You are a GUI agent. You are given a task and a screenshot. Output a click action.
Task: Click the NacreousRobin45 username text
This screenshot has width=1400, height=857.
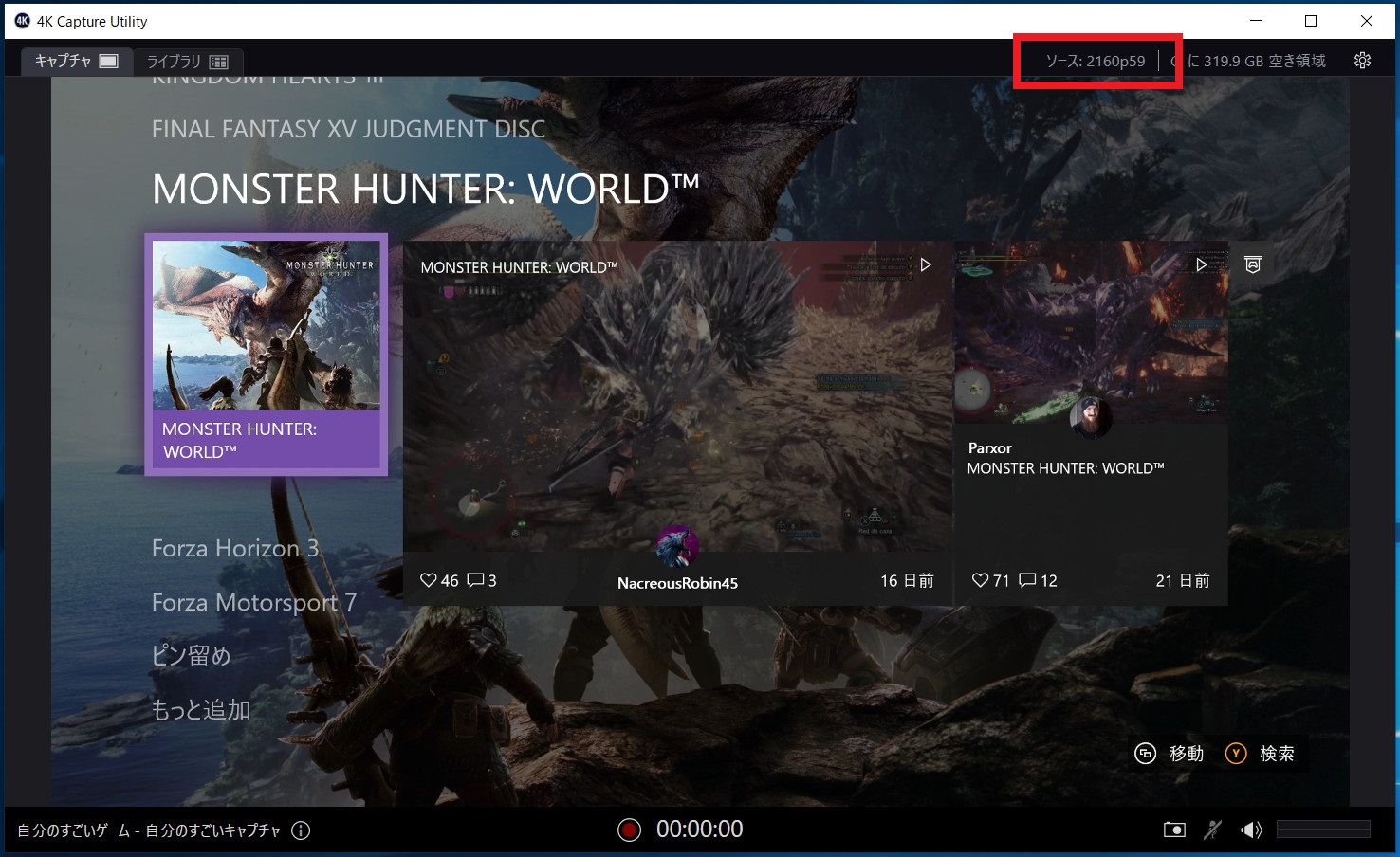point(677,584)
